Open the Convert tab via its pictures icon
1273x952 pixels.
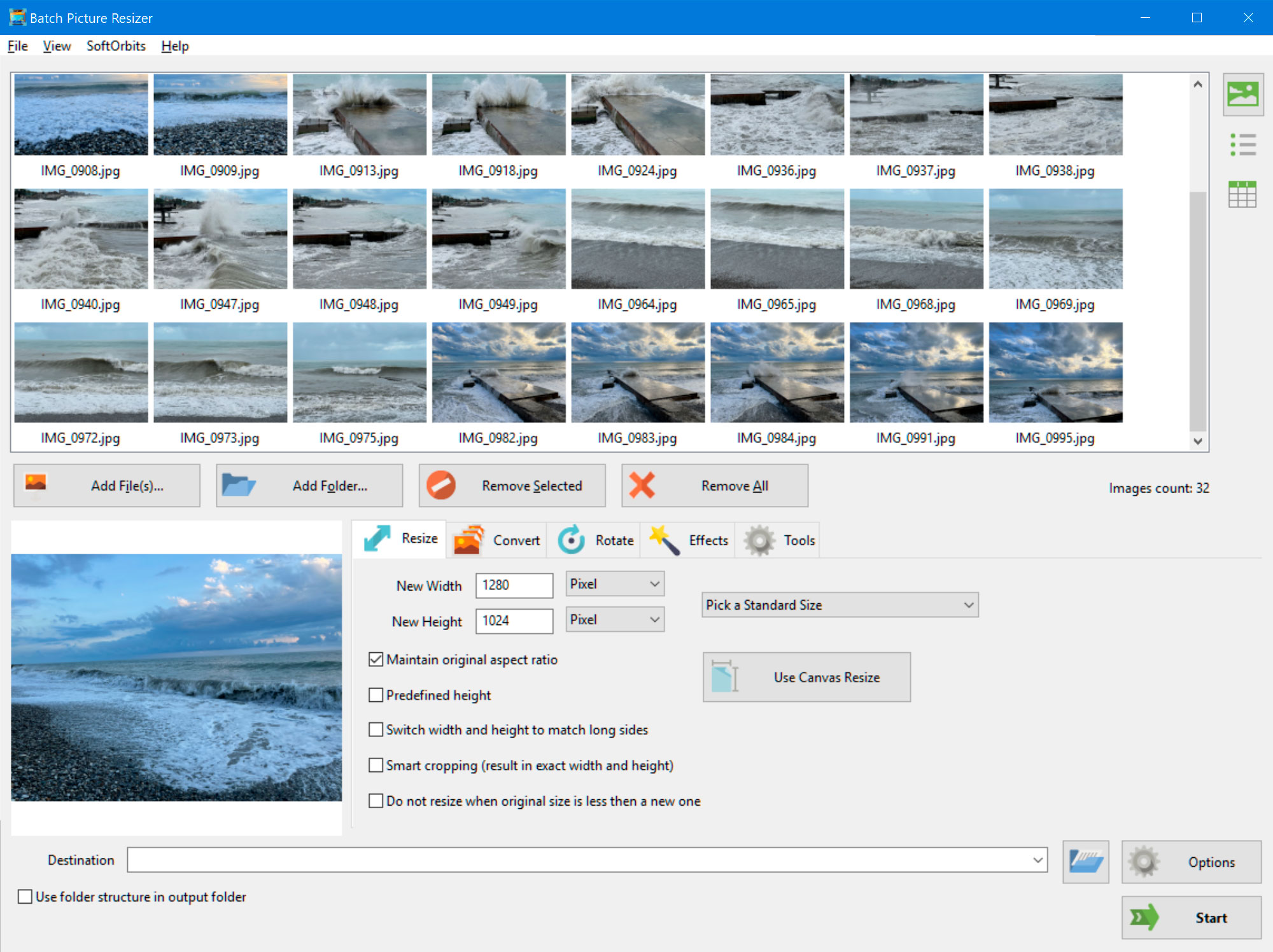tap(468, 540)
